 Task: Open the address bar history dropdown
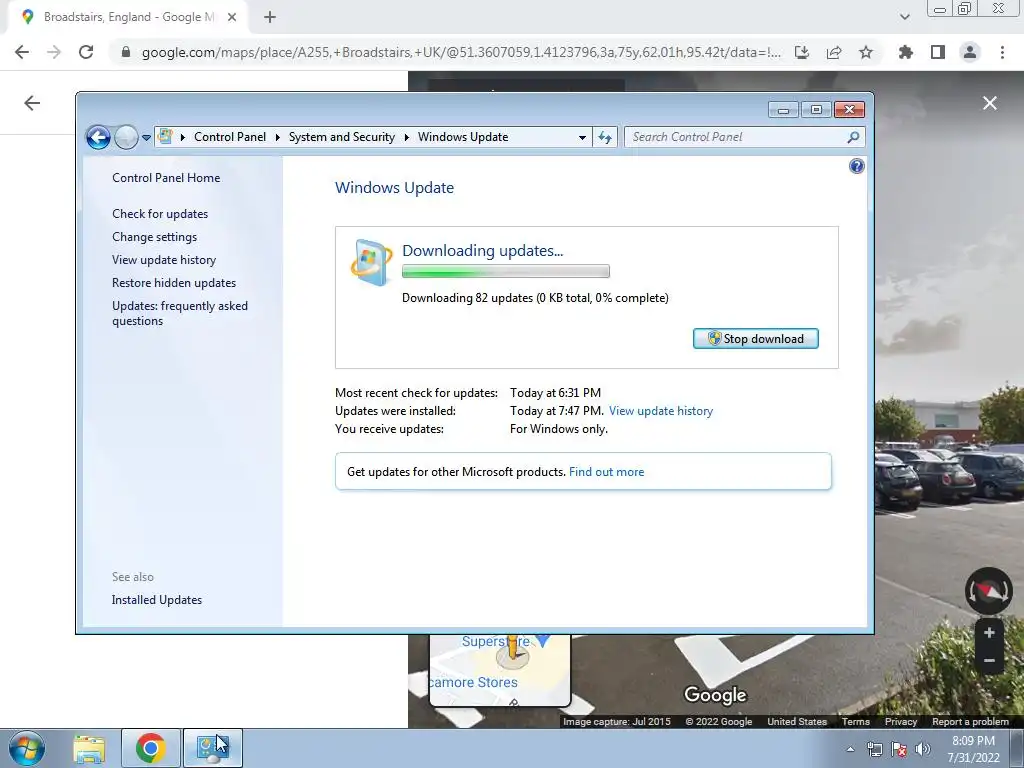point(582,137)
